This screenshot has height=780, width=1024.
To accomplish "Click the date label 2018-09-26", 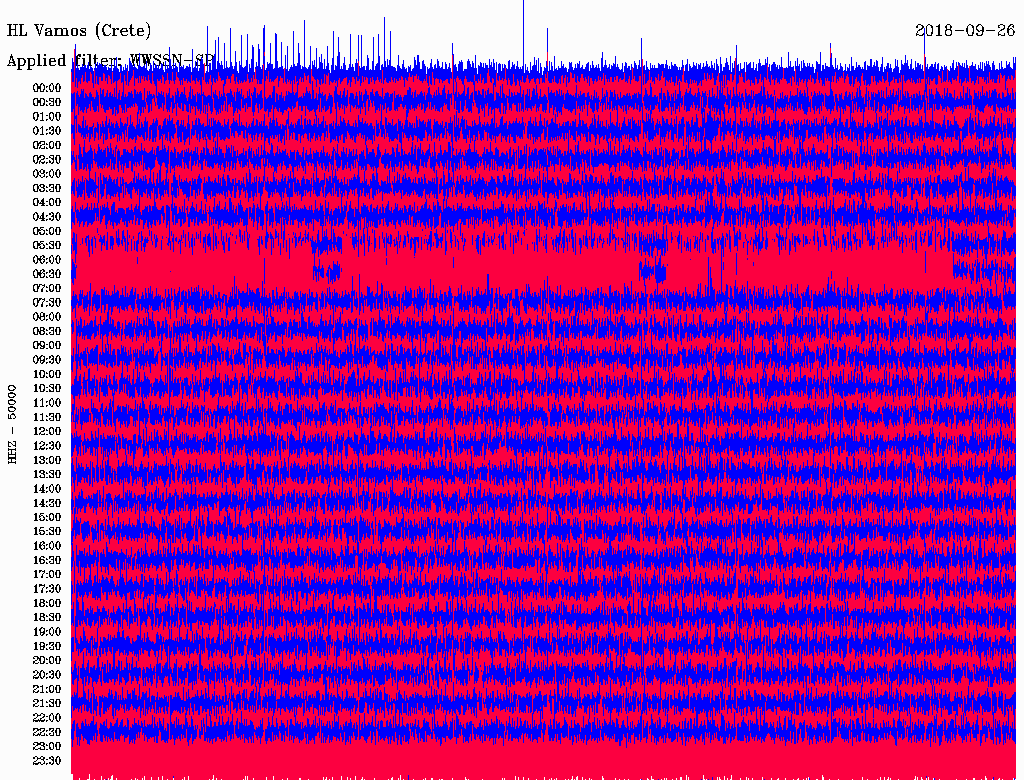I will (965, 31).
